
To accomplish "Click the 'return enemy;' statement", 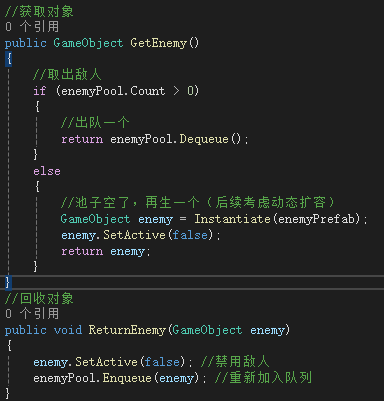I will (x=106, y=251).
